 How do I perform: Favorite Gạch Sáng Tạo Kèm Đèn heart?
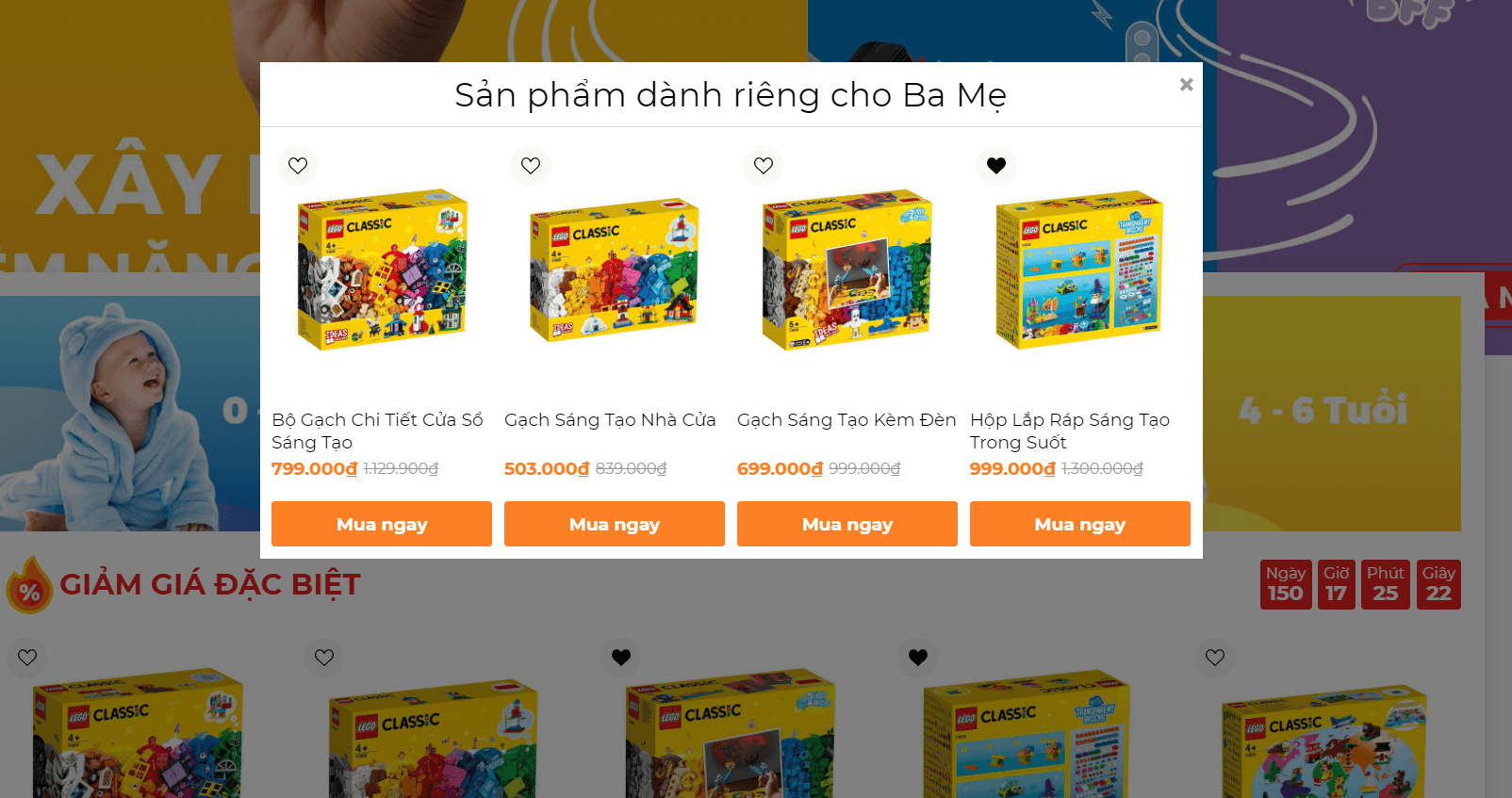click(764, 166)
